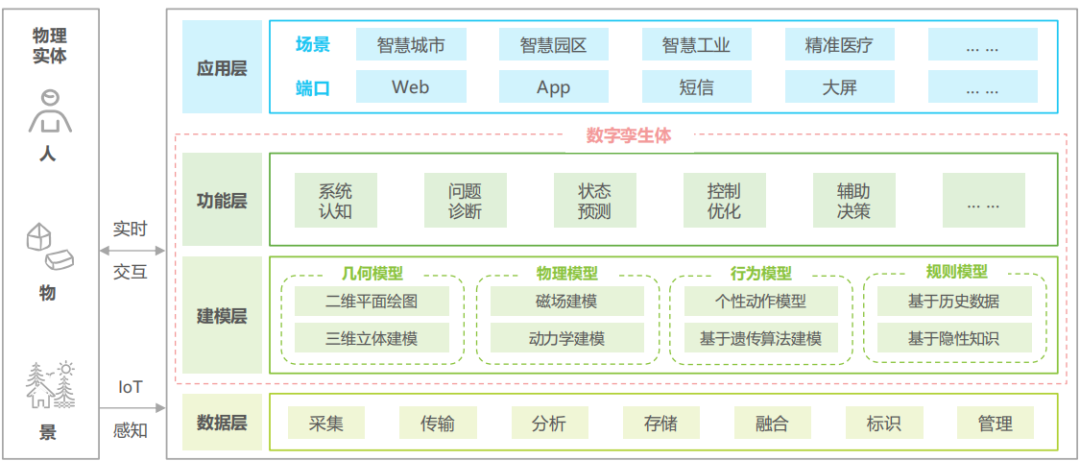Select the 数据层 layer label
Screen dimensions: 1080x461
[x=222, y=422]
